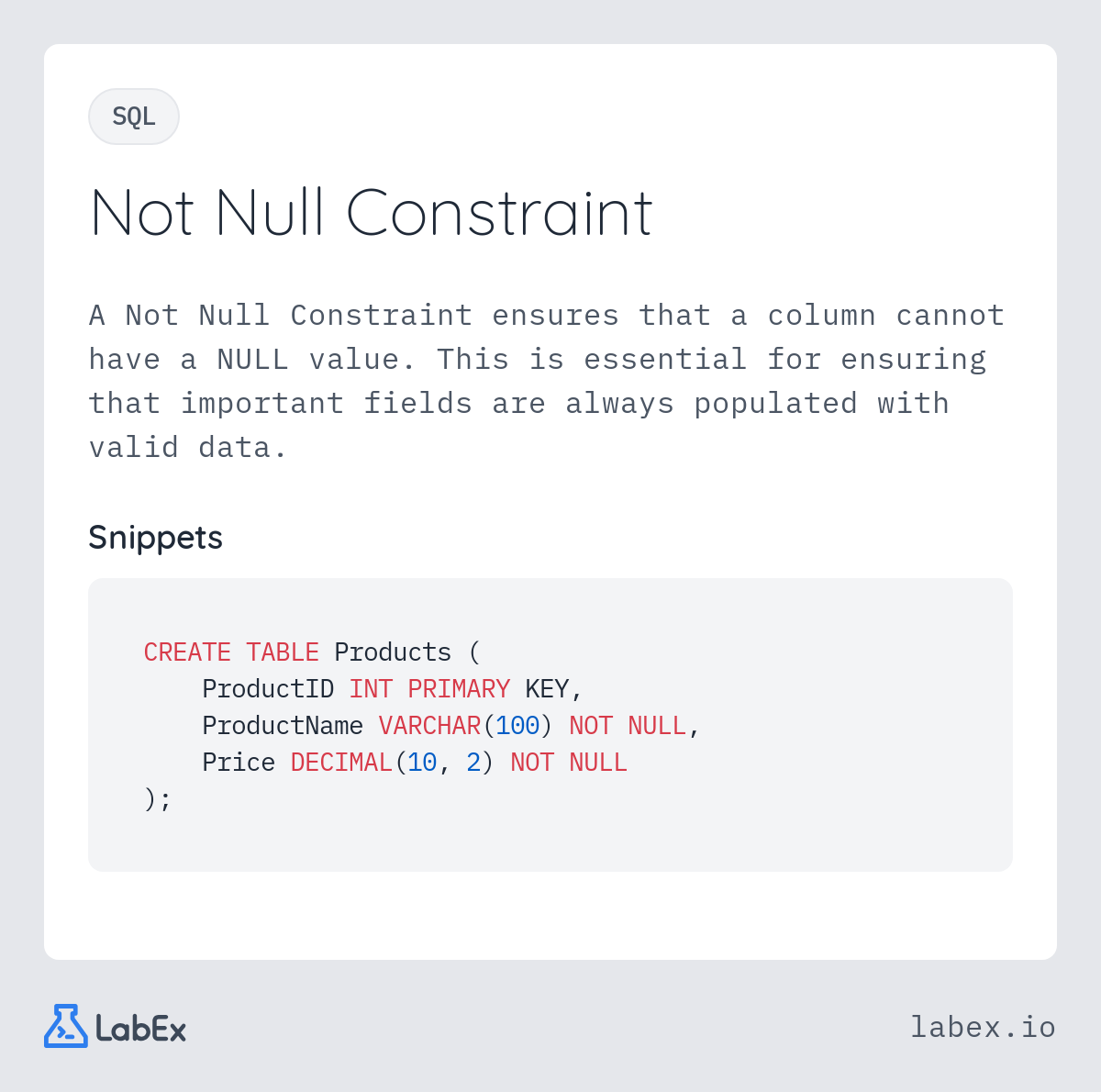This screenshot has width=1101, height=1092.
Task: Click the Snippets section heading
Action: 155,537
